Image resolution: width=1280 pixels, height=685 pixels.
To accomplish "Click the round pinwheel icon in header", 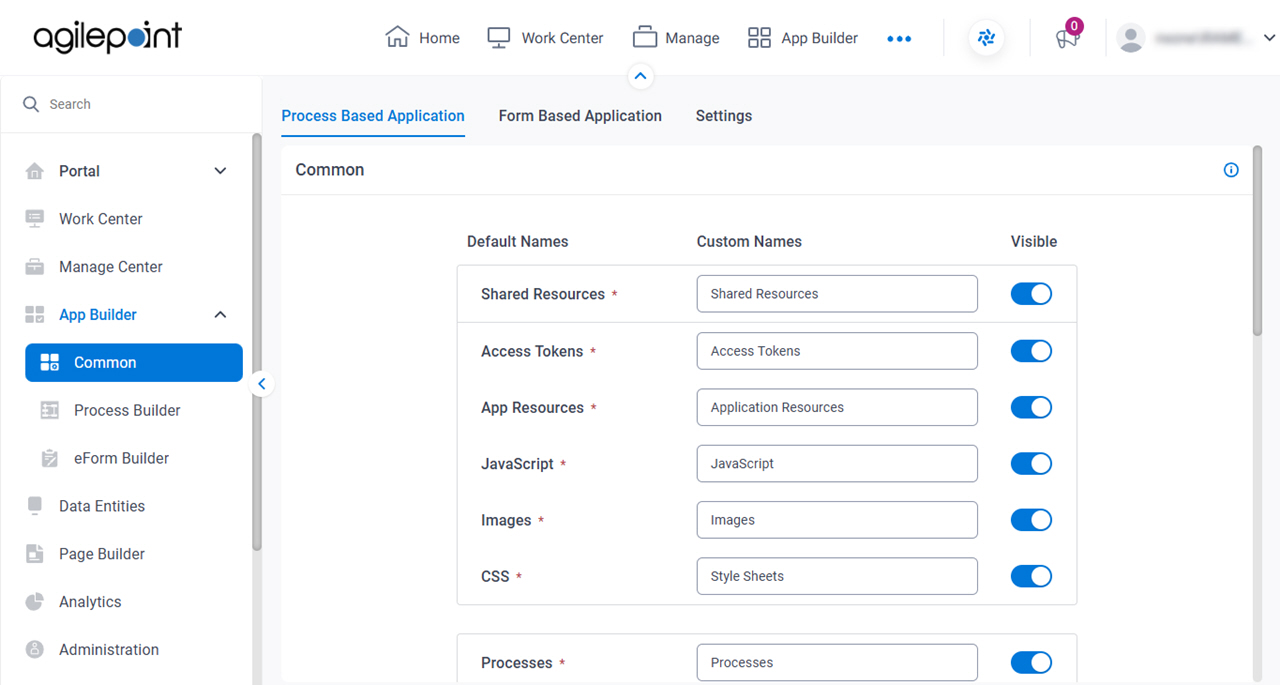I will [x=987, y=38].
